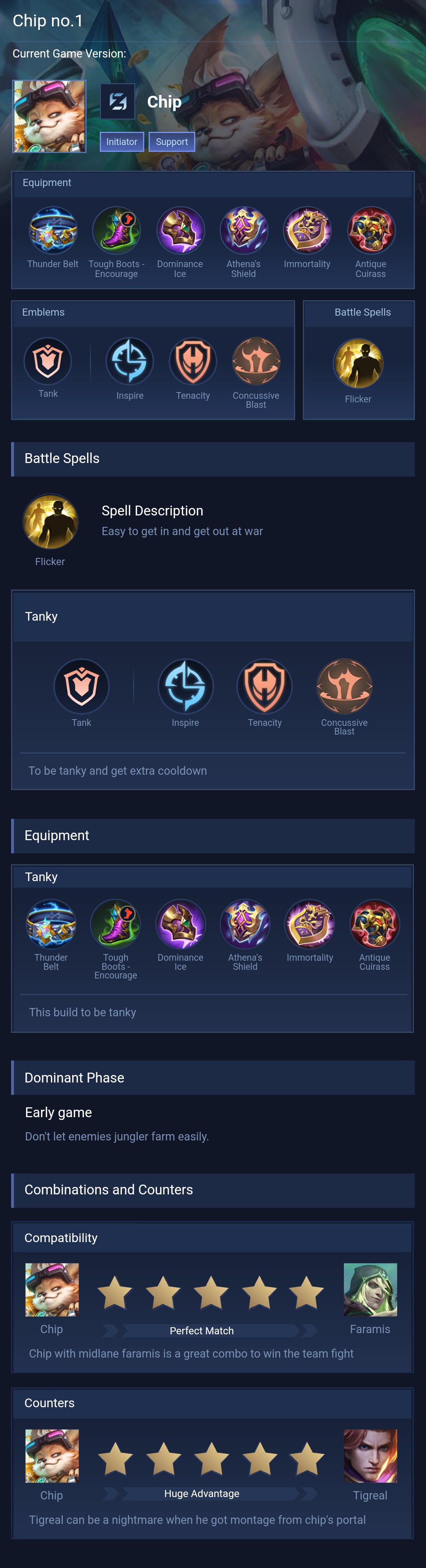Click the Chip role icon beside hero name
Image resolution: width=426 pixels, height=1568 pixels.
pos(118,101)
